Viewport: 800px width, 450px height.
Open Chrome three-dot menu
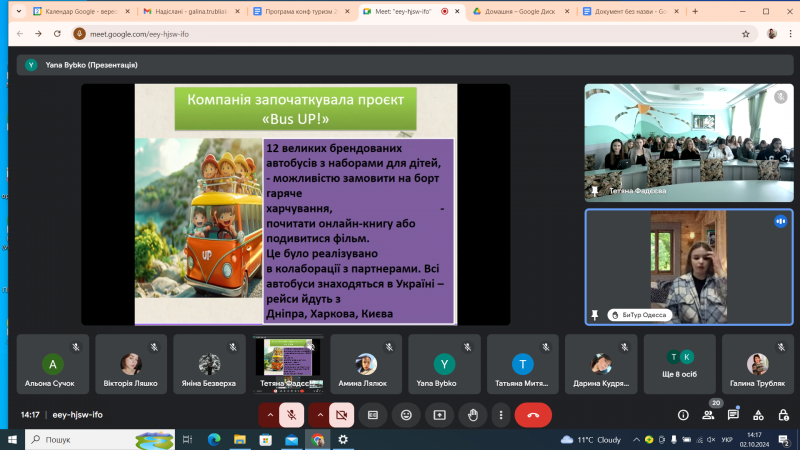tap(790, 34)
